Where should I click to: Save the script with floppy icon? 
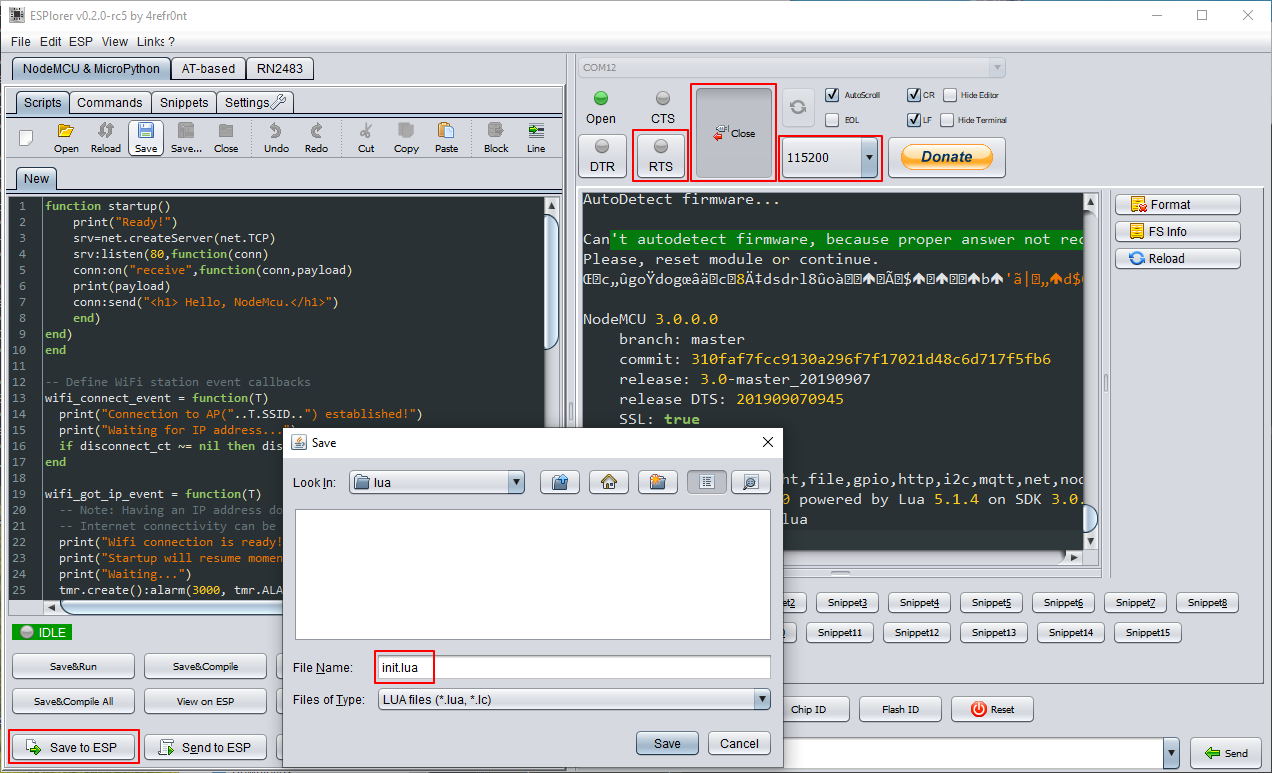click(x=146, y=137)
